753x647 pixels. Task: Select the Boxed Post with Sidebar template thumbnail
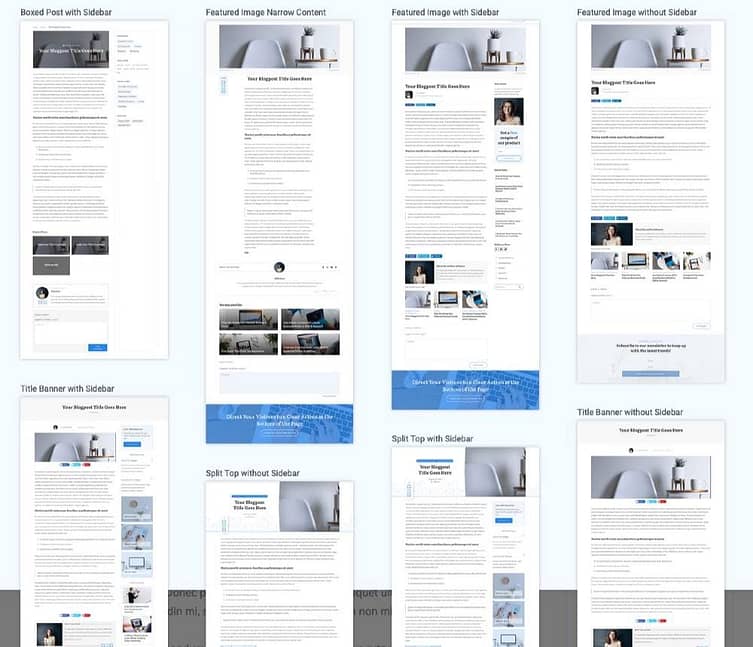(x=94, y=190)
